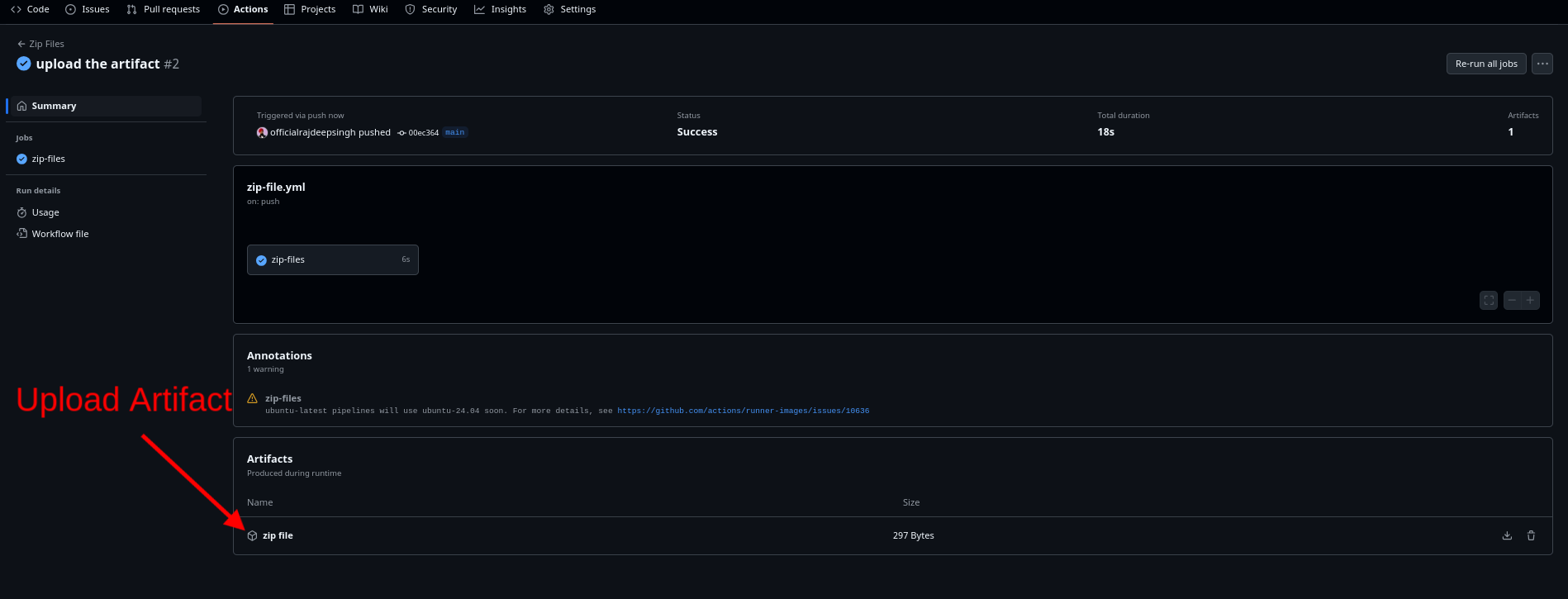Click the fullscreen workflow graph icon
This screenshot has height=599, width=1568.
click(1489, 300)
